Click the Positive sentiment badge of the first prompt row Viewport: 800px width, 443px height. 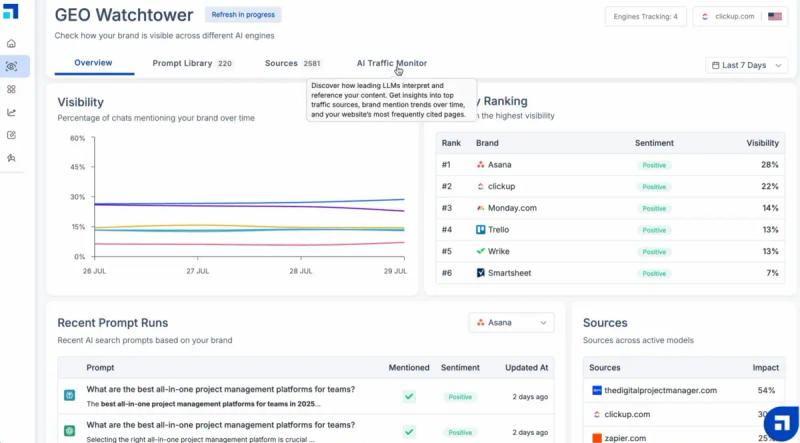click(460, 397)
